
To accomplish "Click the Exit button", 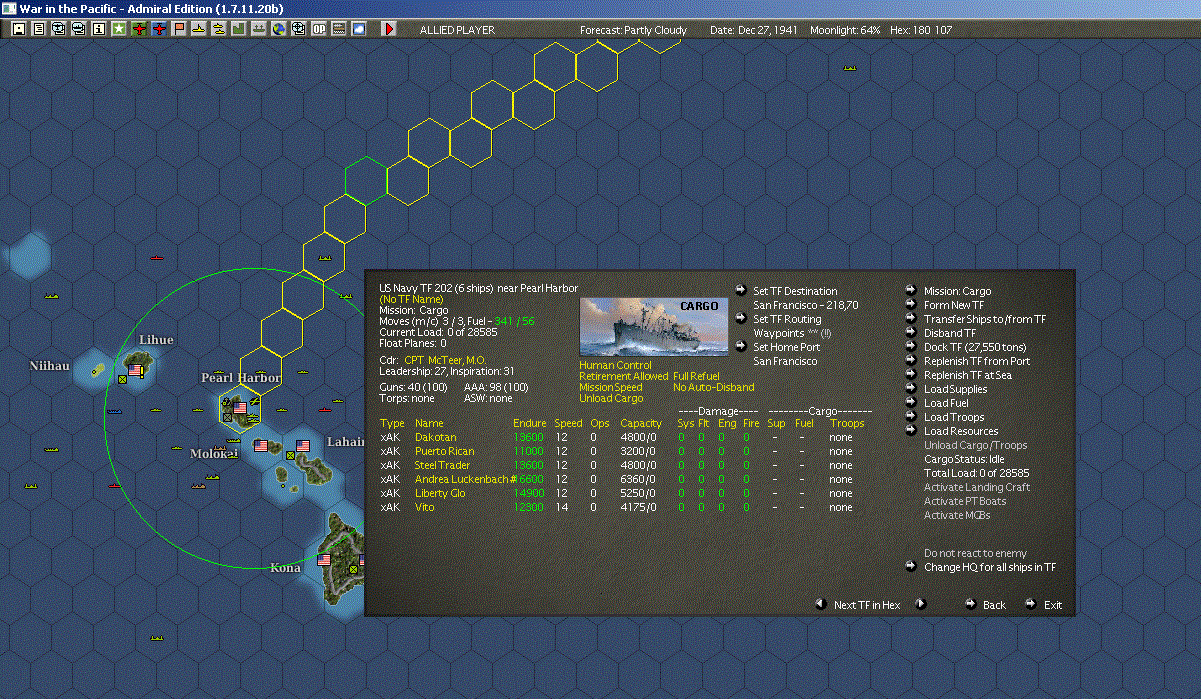I will (1053, 605).
